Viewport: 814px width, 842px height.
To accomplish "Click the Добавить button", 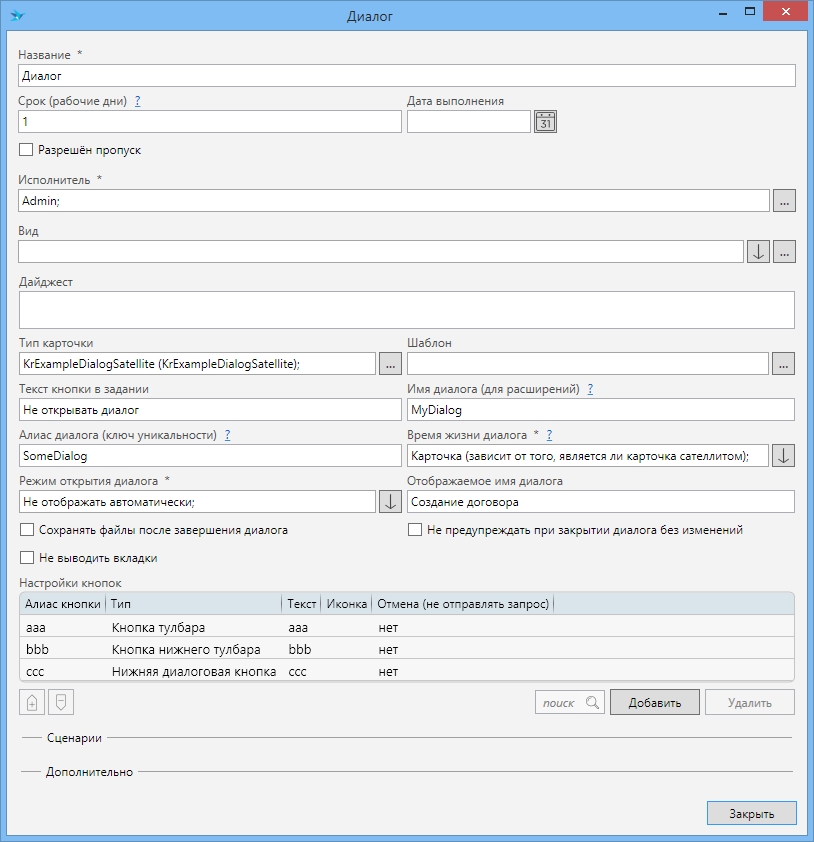I will tap(655, 703).
